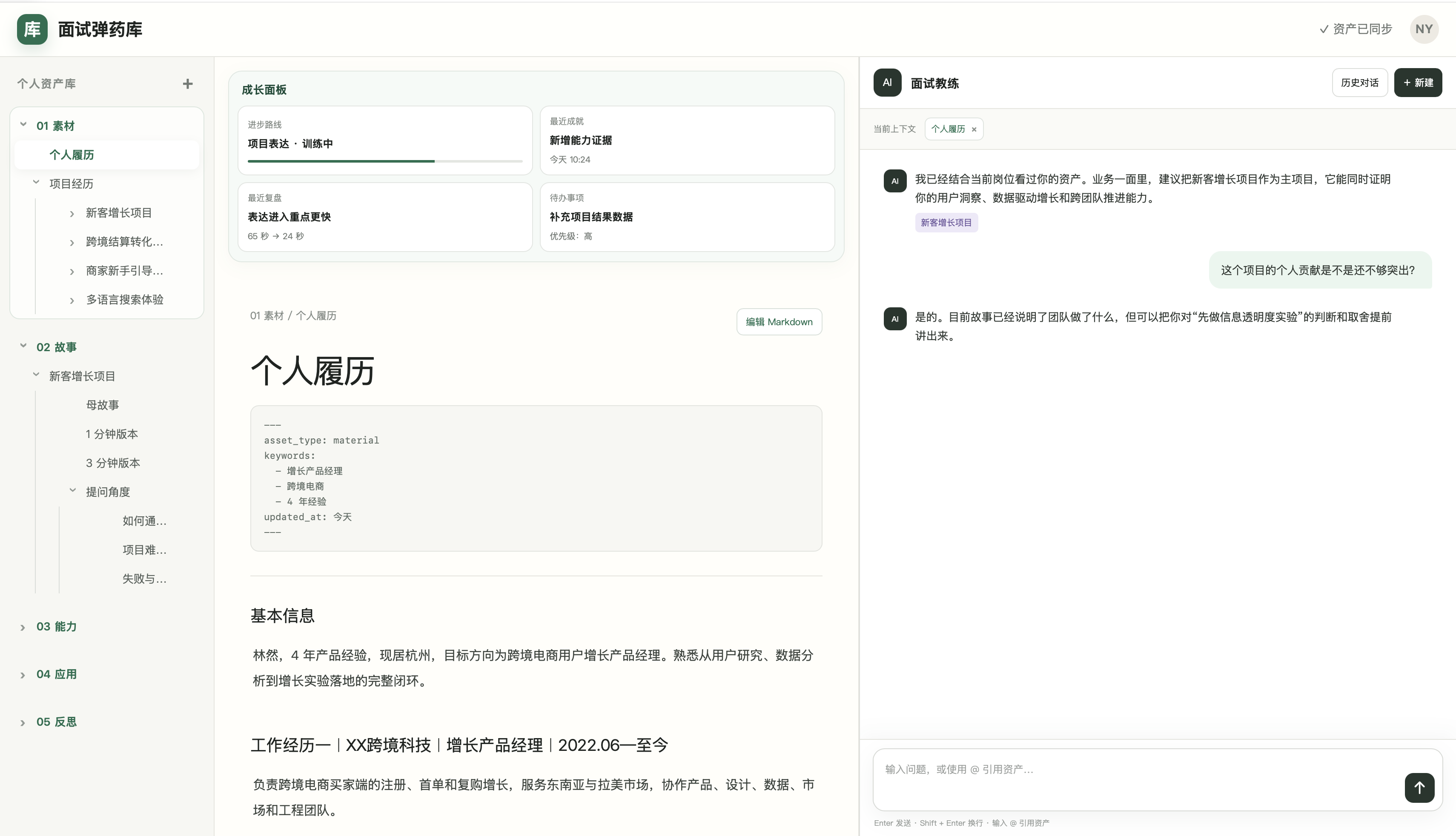Screen dimensions: 1456x836
Task: Open the 1 分钟版本 story
Action: (112, 434)
